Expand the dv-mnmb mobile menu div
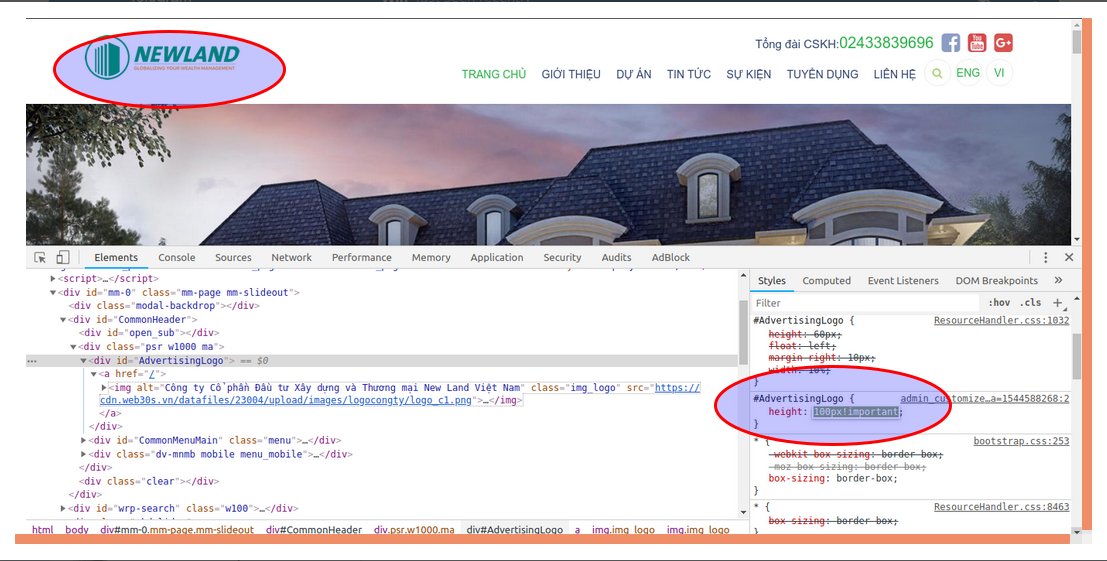Image resolution: width=1107 pixels, height=561 pixels. (83, 454)
